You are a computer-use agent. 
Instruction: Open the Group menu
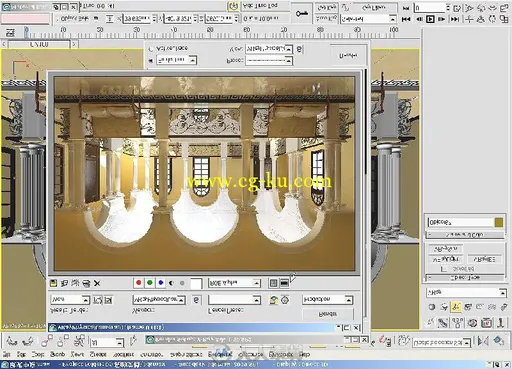click(57, 354)
